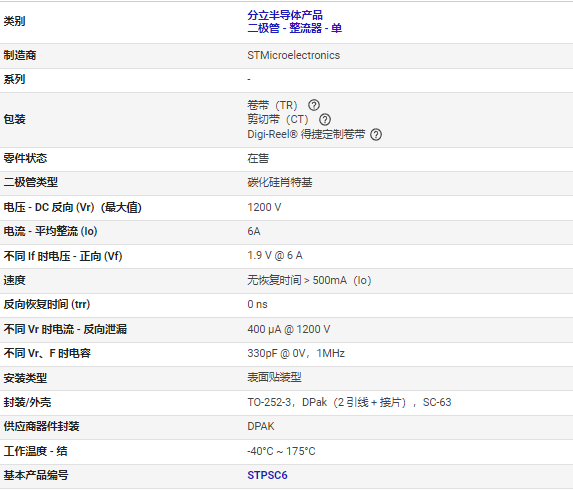Click the 400 µA @ 1200 V leakage value
The height and width of the screenshot is (490, 573).
click(x=289, y=329)
